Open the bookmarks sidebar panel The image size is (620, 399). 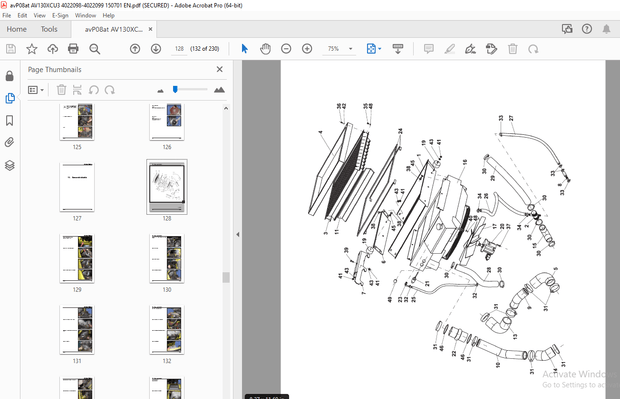[9, 120]
